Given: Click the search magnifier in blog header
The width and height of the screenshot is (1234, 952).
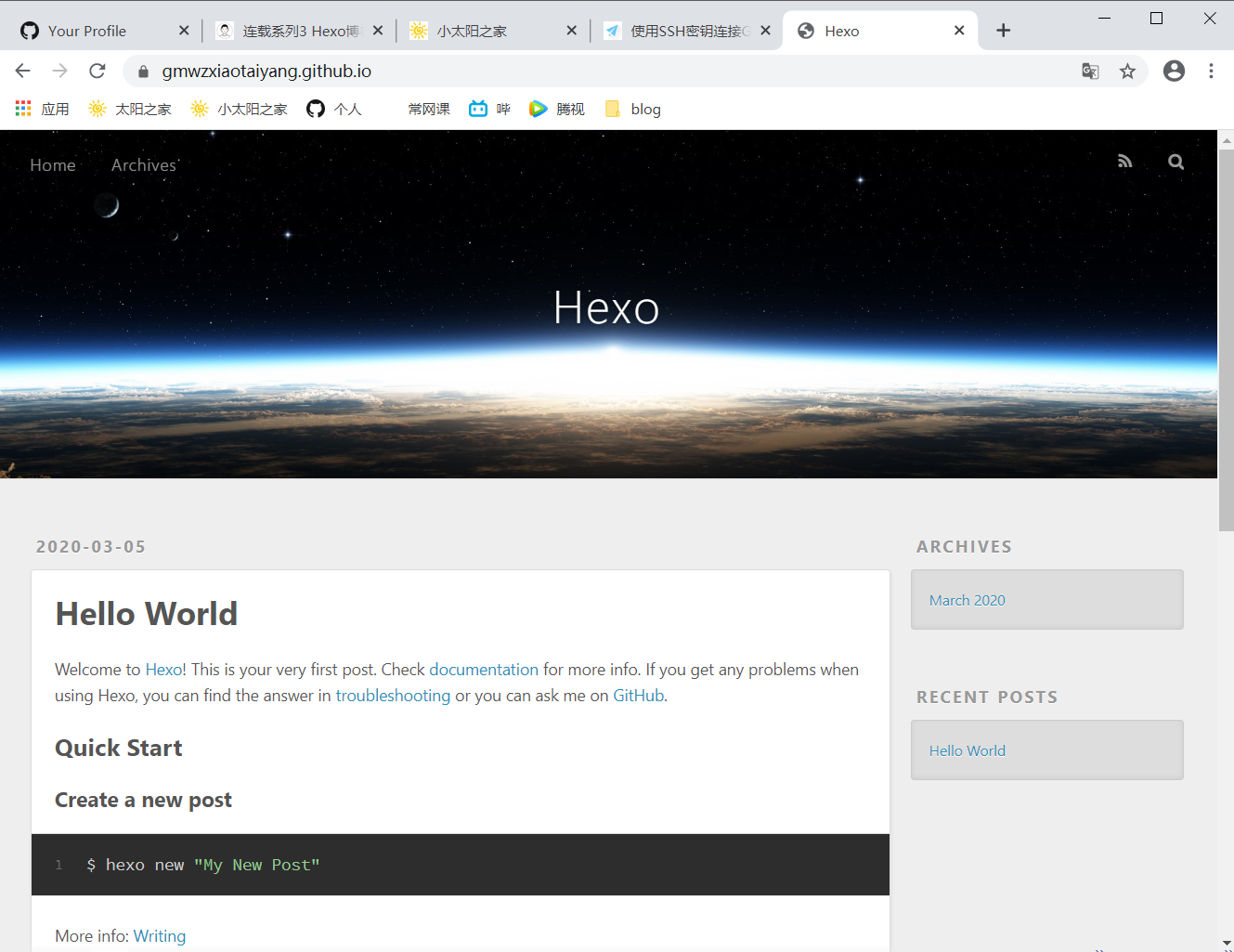Looking at the screenshot, I should [1176, 162].
